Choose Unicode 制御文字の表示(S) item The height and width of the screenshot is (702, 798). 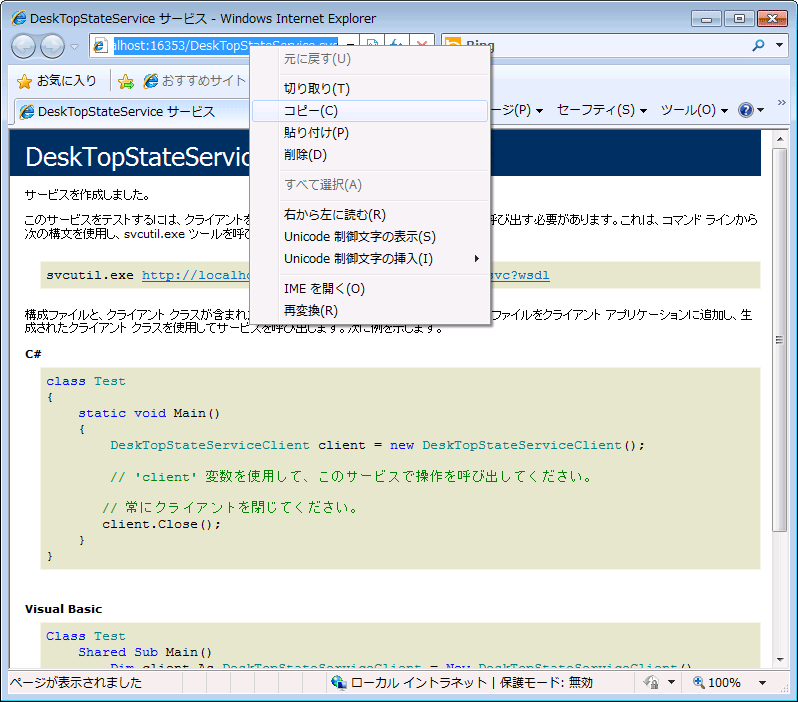click(x=370, y=237)
